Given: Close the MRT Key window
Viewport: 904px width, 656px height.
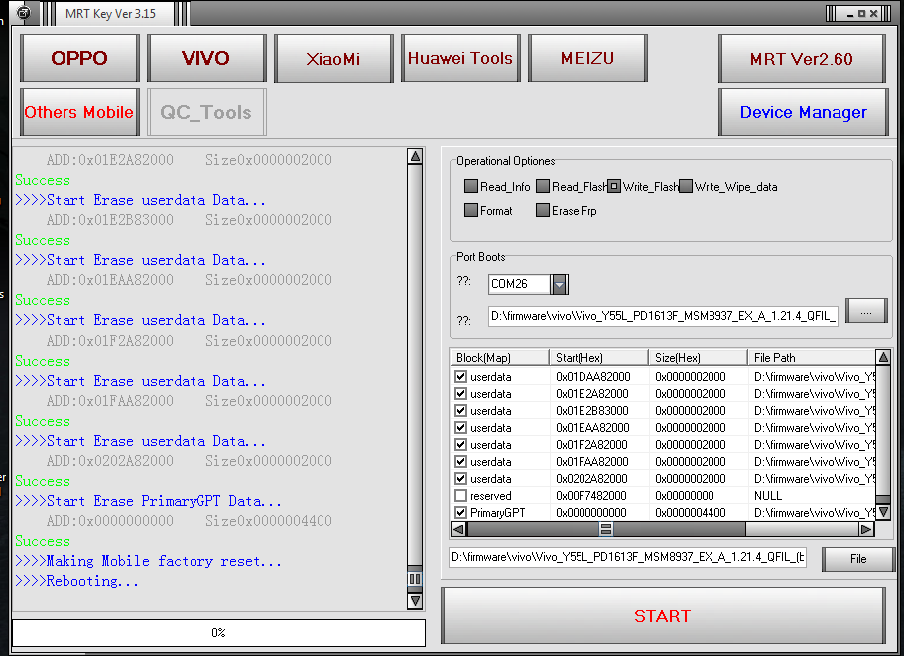Looking at the screenshot, I should point(874,14).
